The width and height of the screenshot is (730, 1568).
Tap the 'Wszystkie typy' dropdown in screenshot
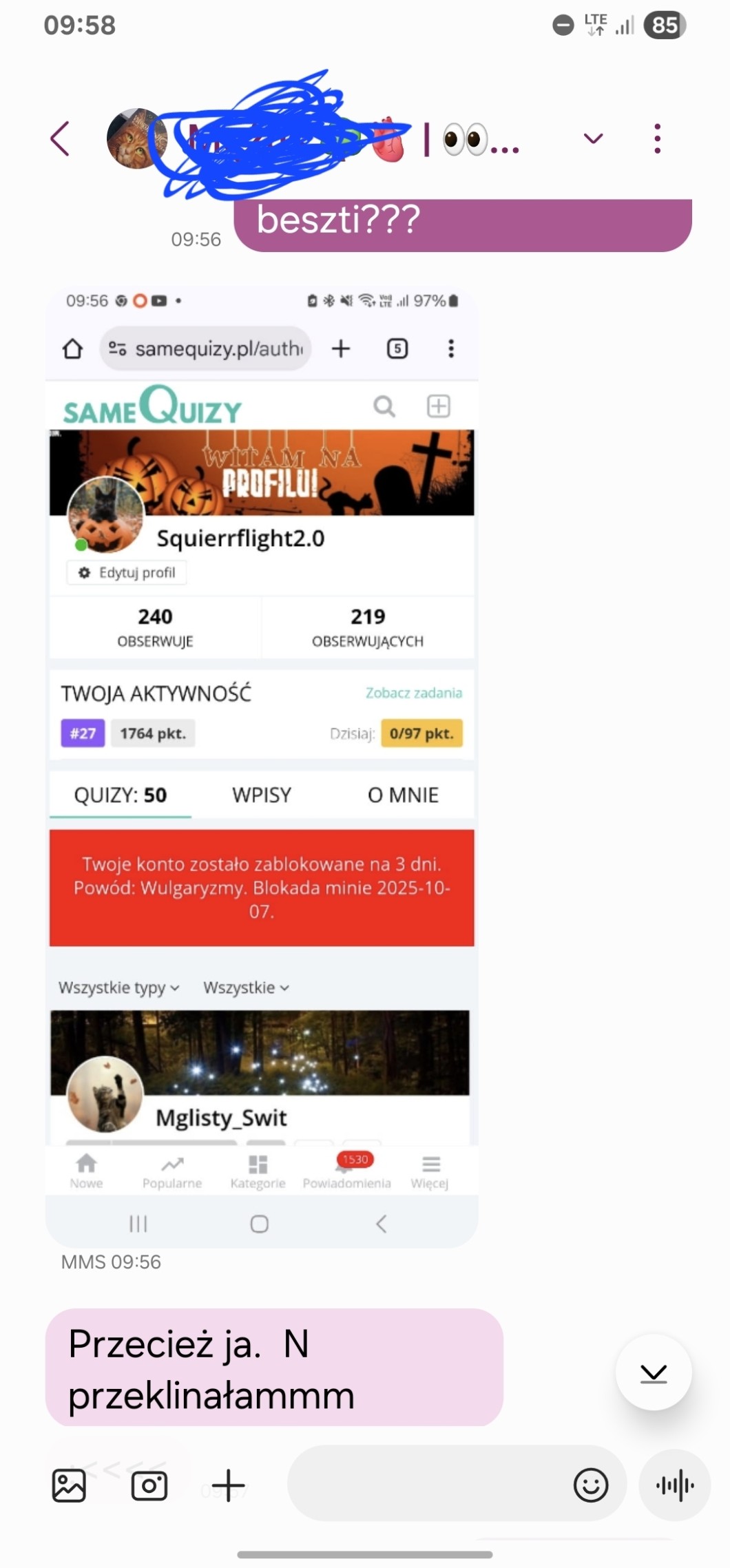pyautogui.click(x=119, y=987)
